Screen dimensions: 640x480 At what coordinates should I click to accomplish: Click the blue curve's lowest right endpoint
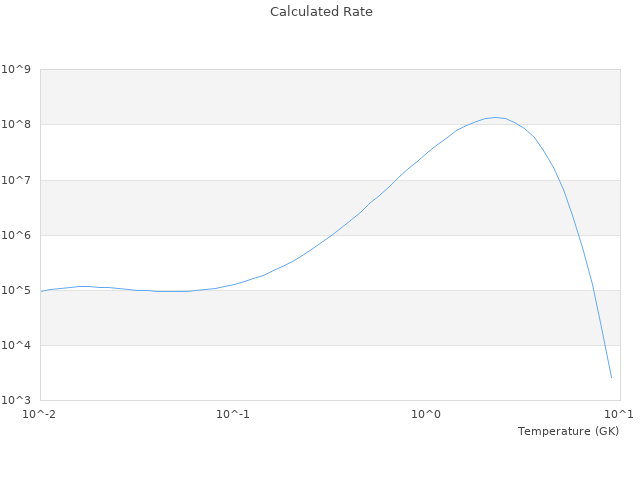tap(611, 377)
